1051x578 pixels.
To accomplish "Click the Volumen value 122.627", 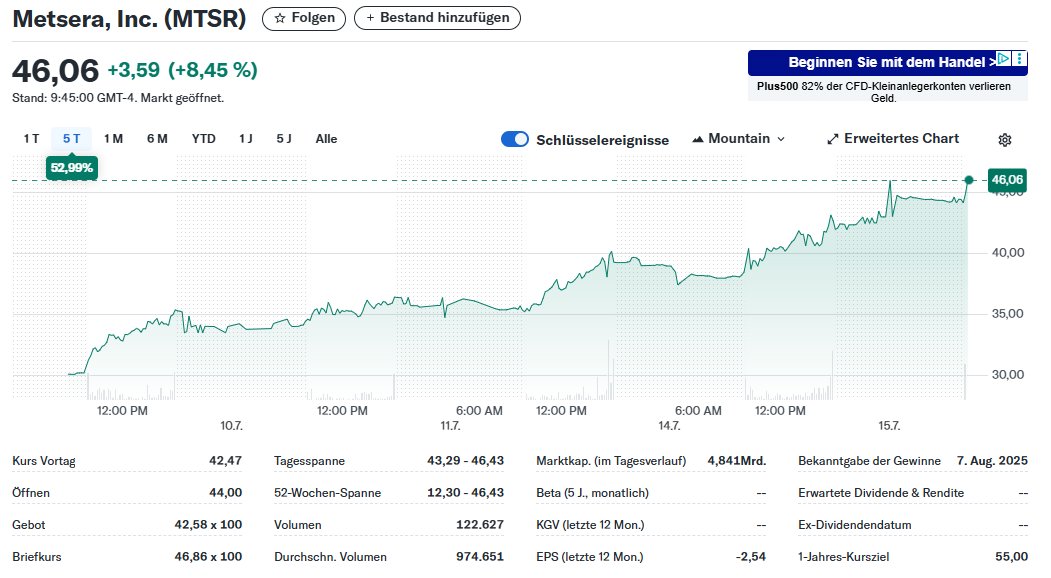I will [x=480, y=525].
